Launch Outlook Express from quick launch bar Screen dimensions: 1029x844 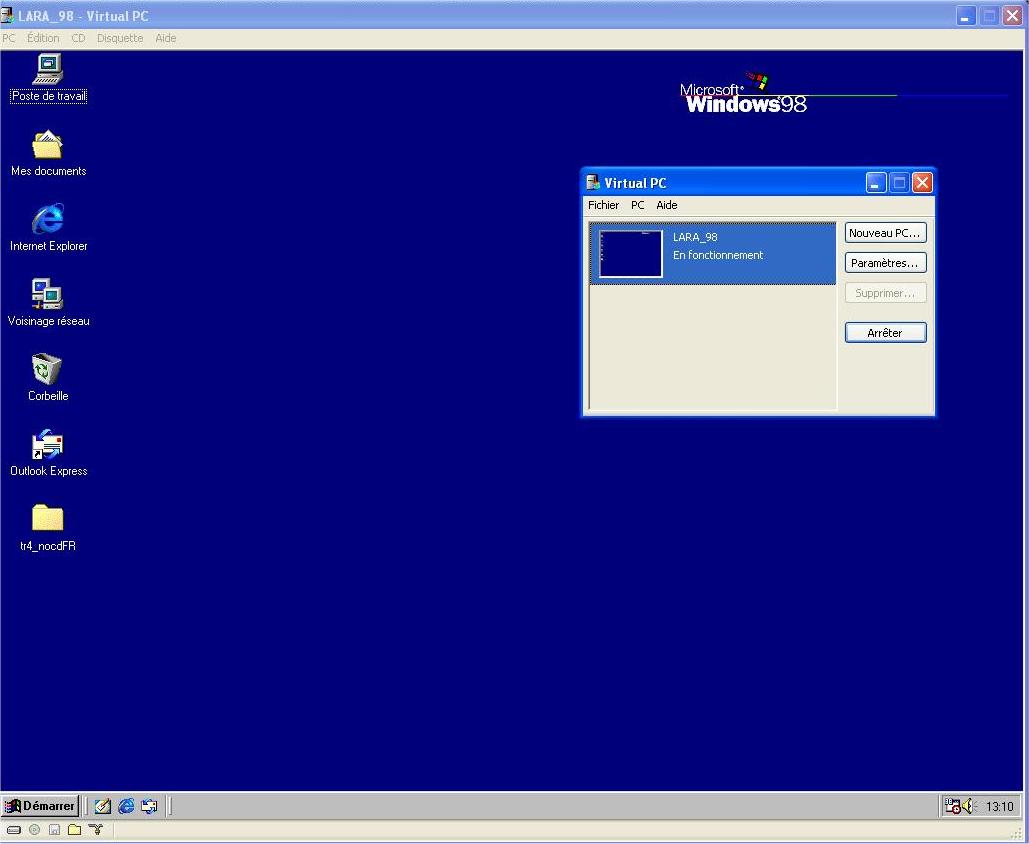[x=149, y=806]
